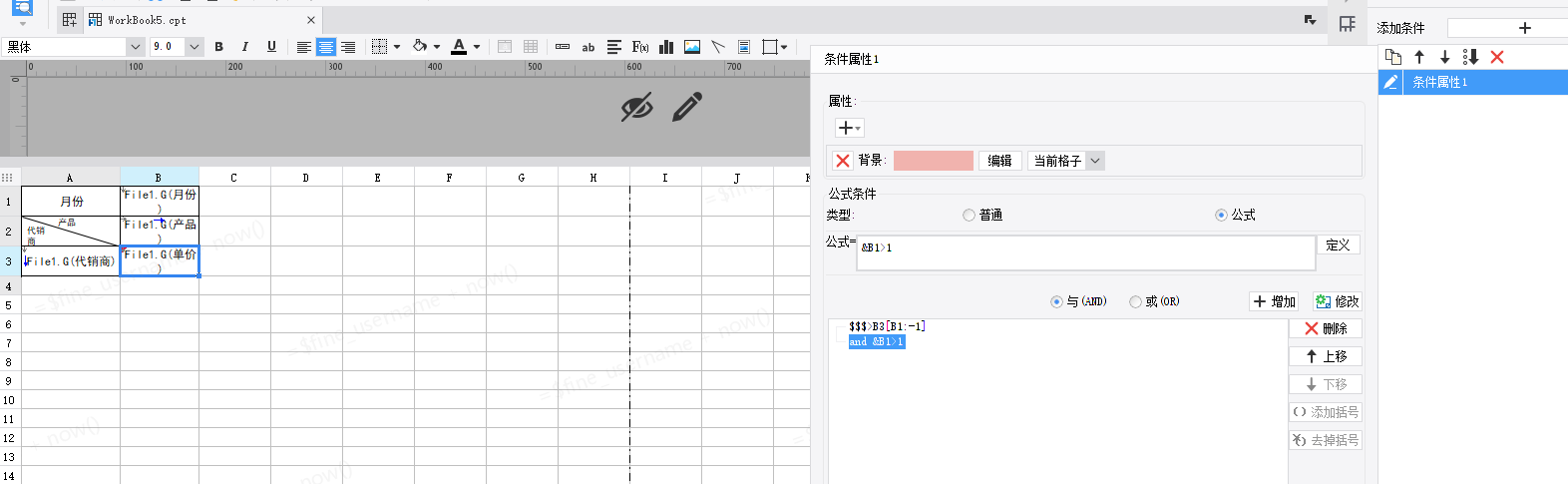This screenshot has width=1568, height=484.
Task: Click the unmerge cells grid icon
Action: coord(531,47)
